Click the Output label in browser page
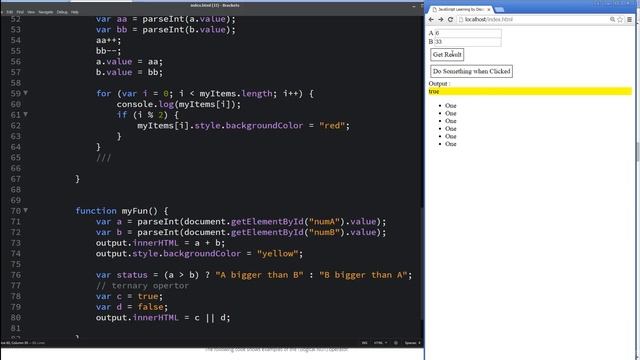Viewport: 640px width, 360px height. click(x=440, y=84)
